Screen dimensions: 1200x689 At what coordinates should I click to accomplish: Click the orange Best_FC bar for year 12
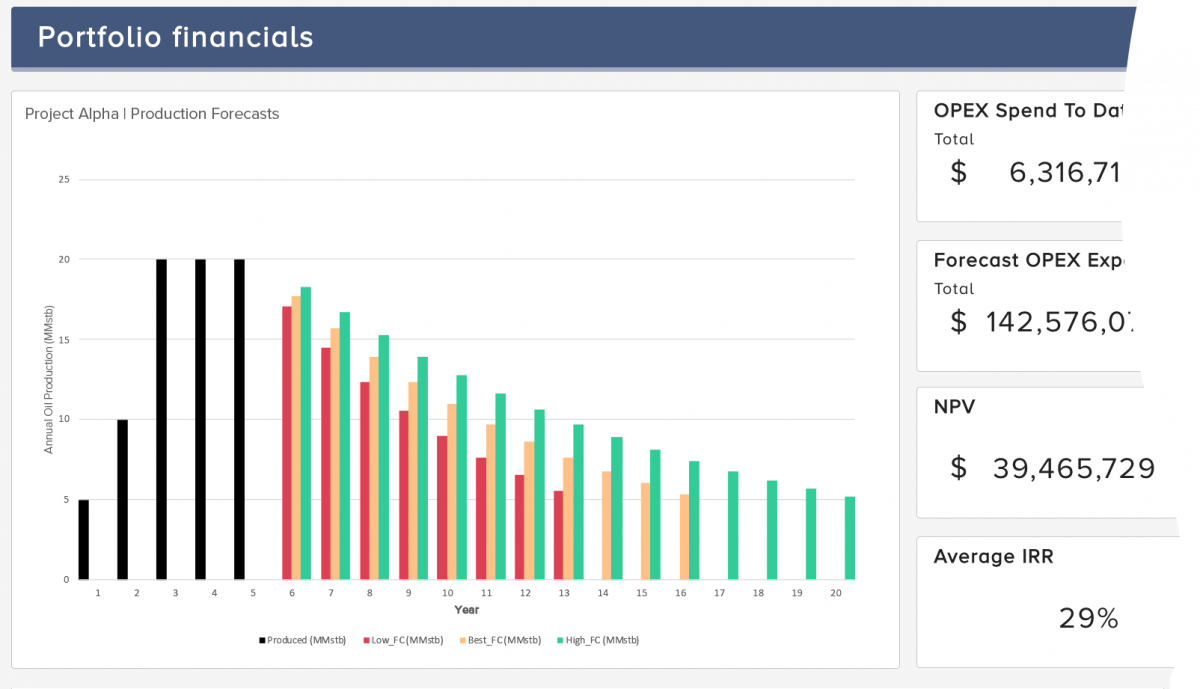point(529,511)
